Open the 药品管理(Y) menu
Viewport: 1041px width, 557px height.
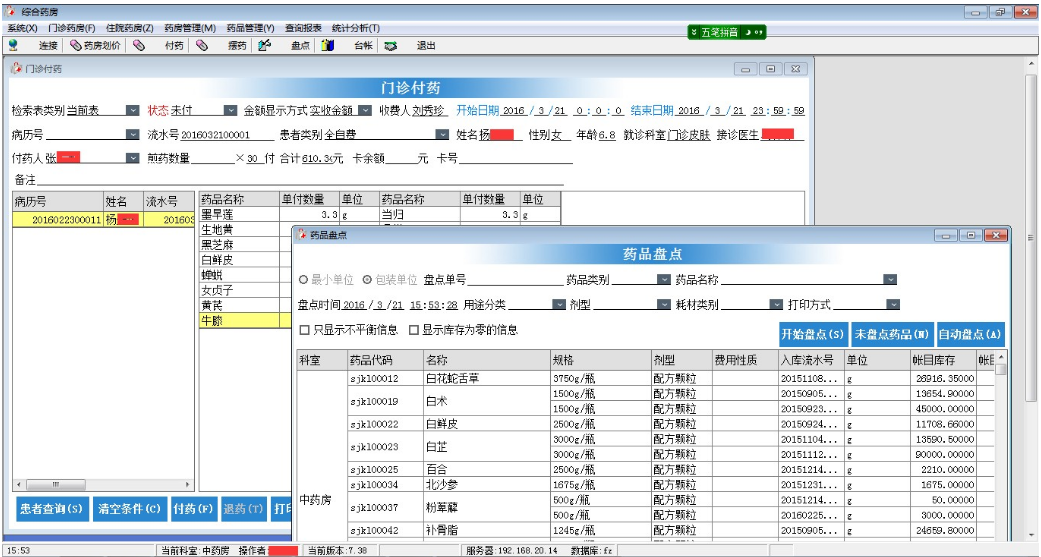pos(247,28)
